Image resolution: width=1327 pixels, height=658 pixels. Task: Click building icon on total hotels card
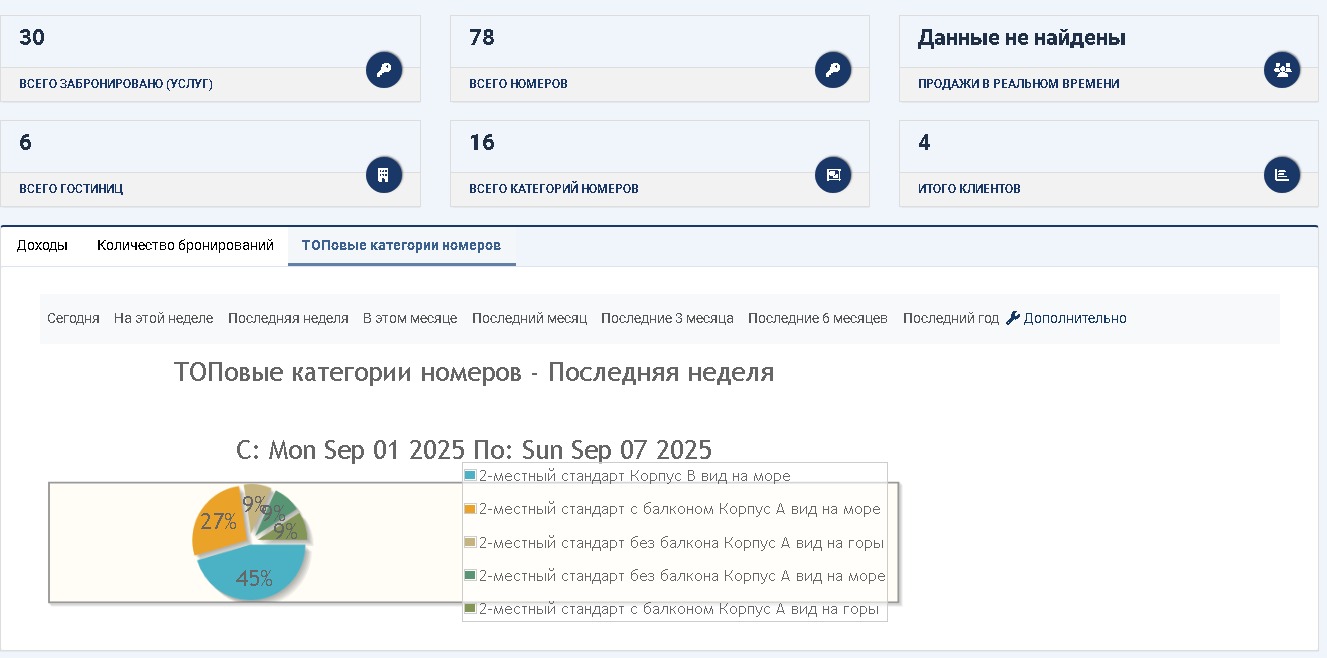click(x=384, y=175)
